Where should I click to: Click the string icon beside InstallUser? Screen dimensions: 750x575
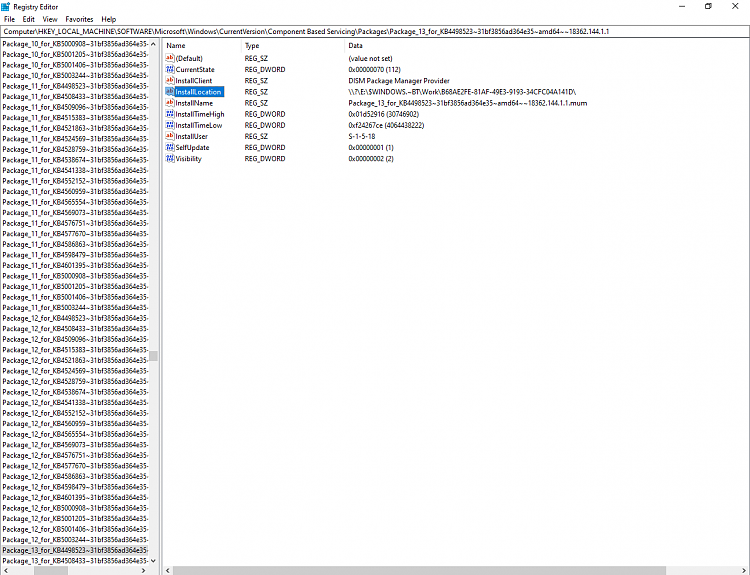170,136
